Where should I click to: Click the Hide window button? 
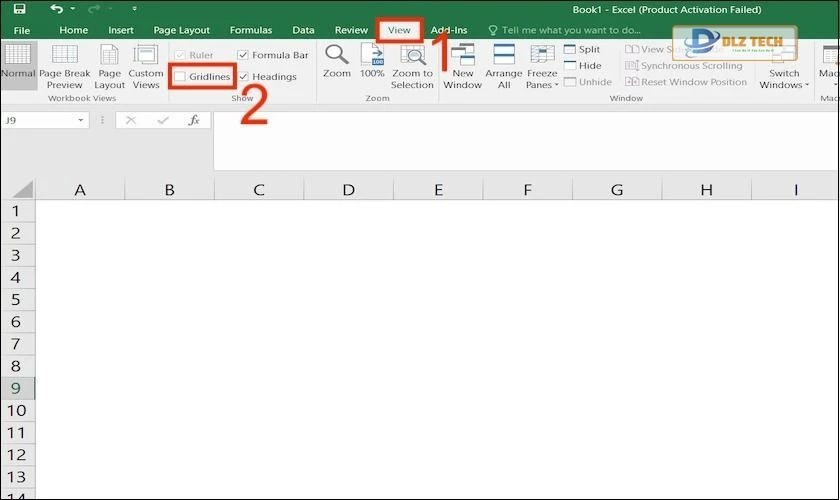[582, 66]
